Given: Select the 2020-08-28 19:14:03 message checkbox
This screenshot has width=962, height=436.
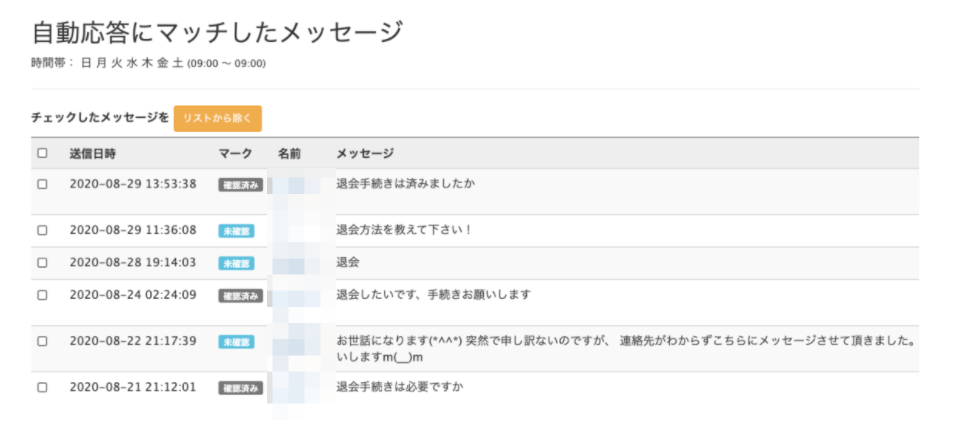Looking at the screenshot, I should click(42, 263).
